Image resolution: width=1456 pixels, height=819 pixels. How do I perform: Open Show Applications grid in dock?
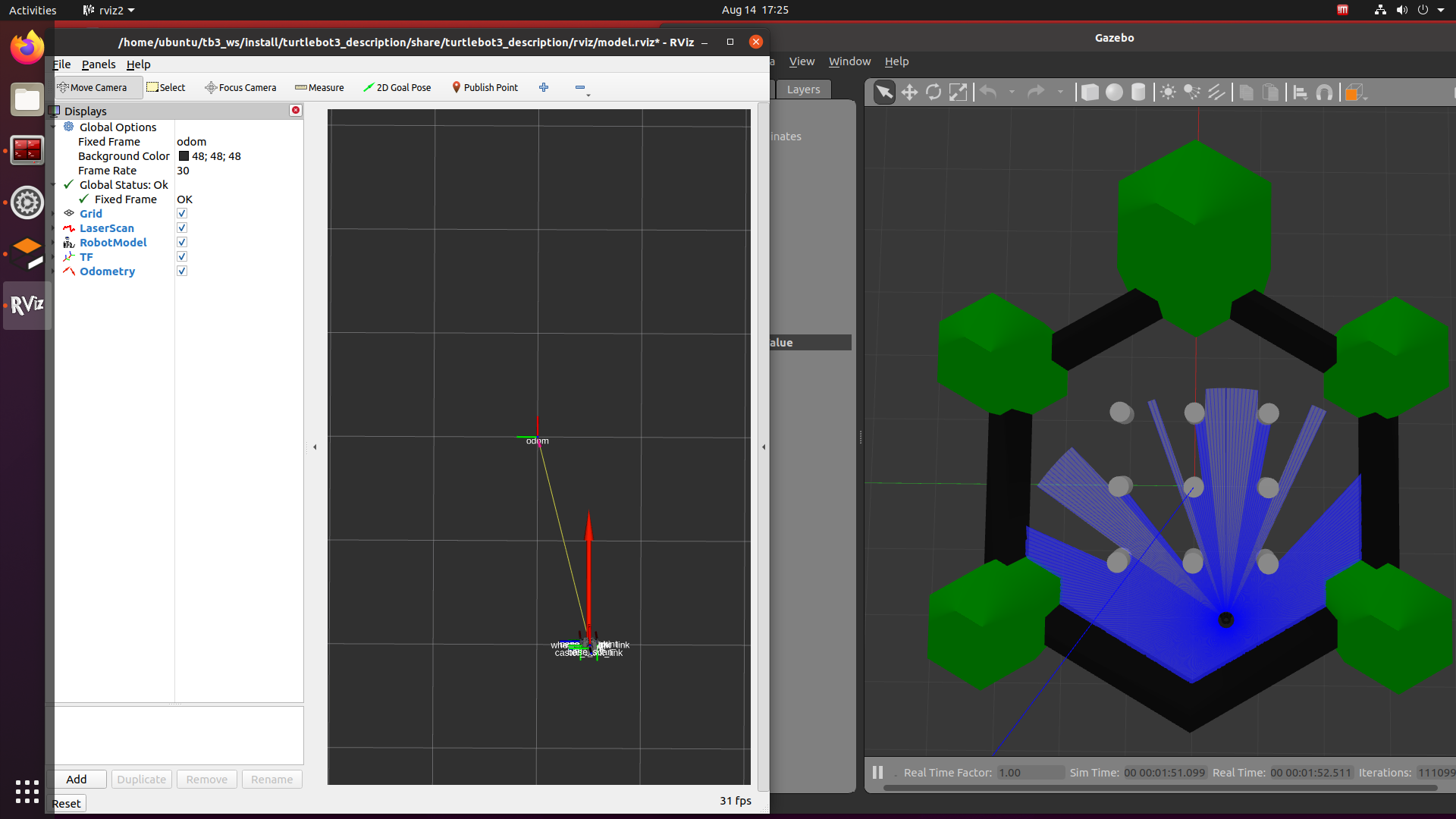(x=27, y=791)
